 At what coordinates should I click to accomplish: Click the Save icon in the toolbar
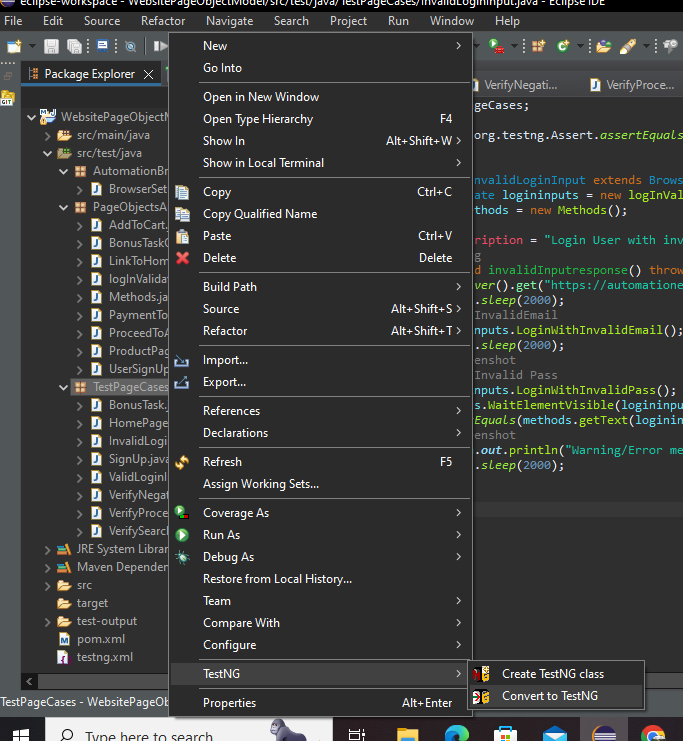[x=52, y=46]
